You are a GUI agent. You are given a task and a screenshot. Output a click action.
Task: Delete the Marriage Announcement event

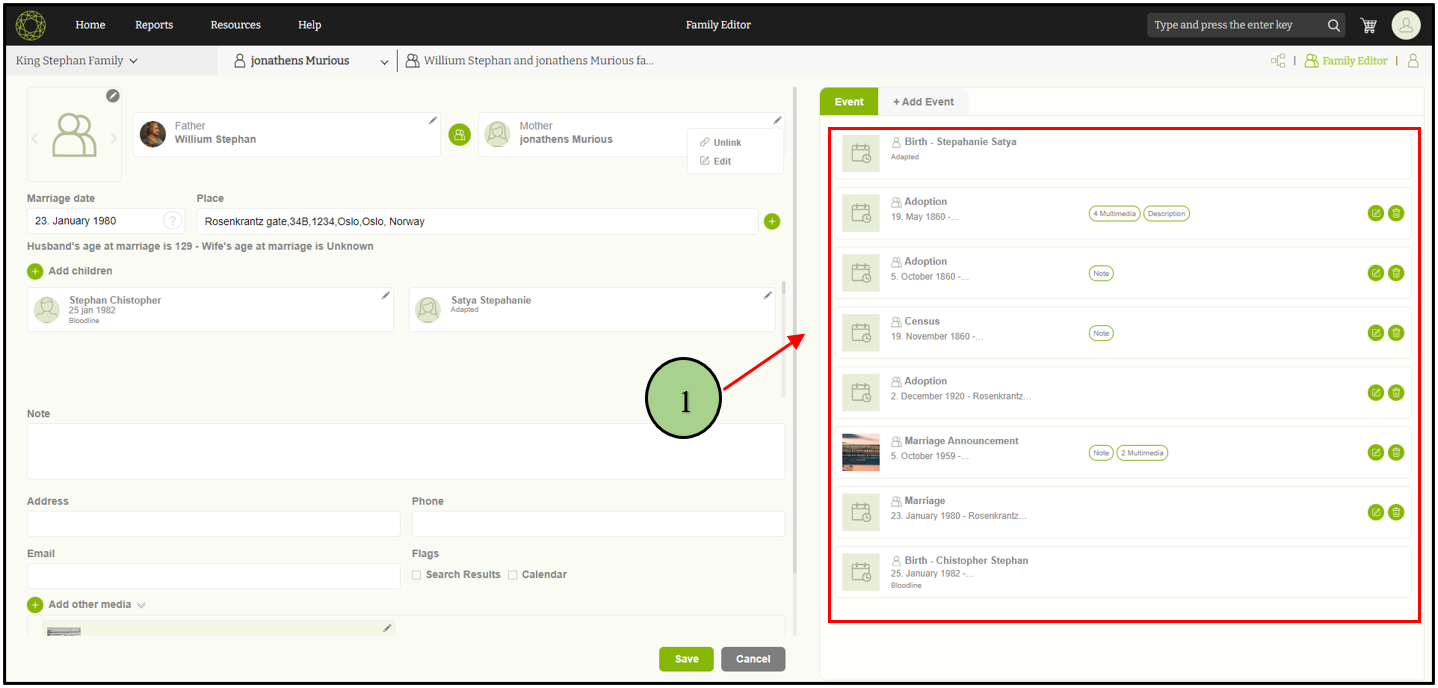point(1396,453)
